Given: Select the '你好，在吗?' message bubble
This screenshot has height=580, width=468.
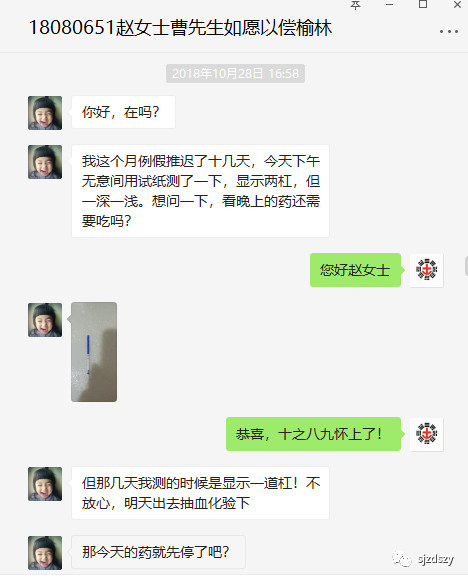Looking at the screenshot, I should coord(123,112).
